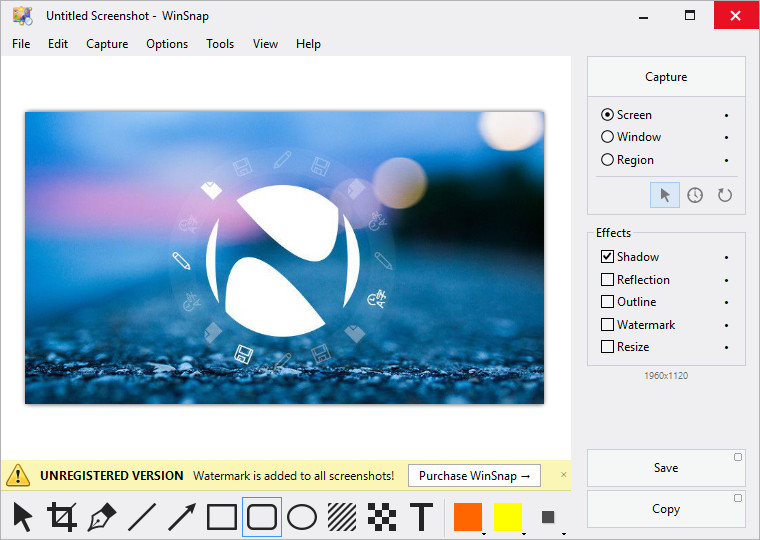Open the yellow fill color dropdown arrow

524,533
